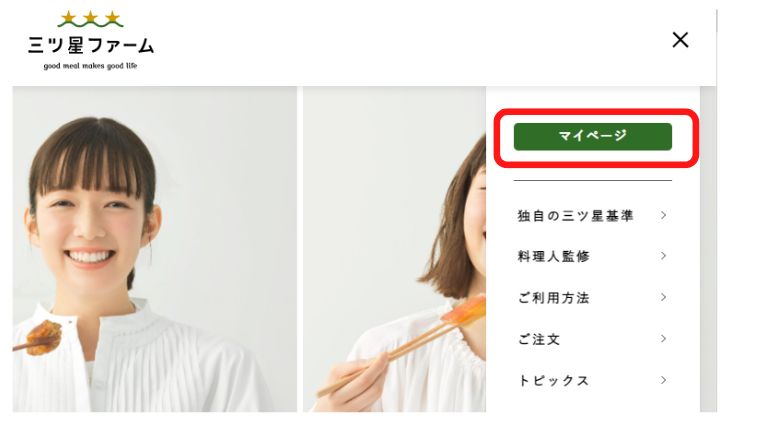760x428 pixels.
Task: Open the photo of the smiling woman with bangs
Action: [155, 249]
